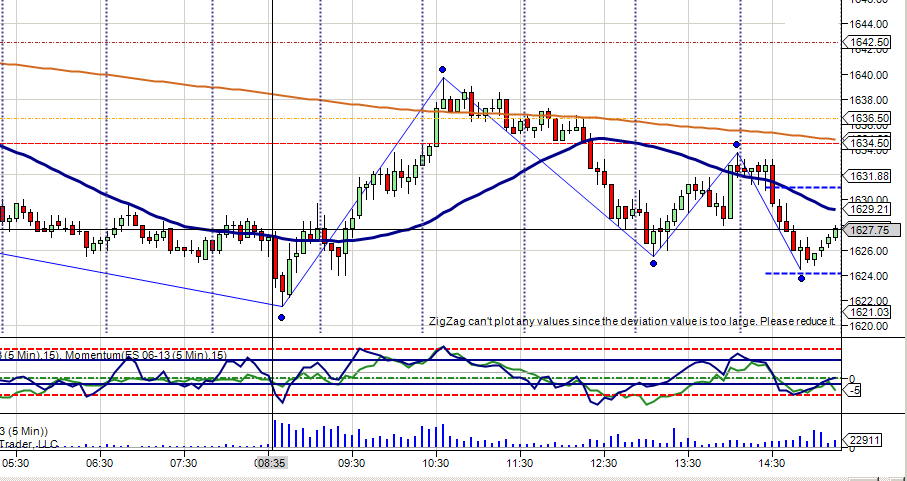Viewport: 907px width, 481px height.
Task: Click the highlighted 08:35 time label
Action: 271,463
